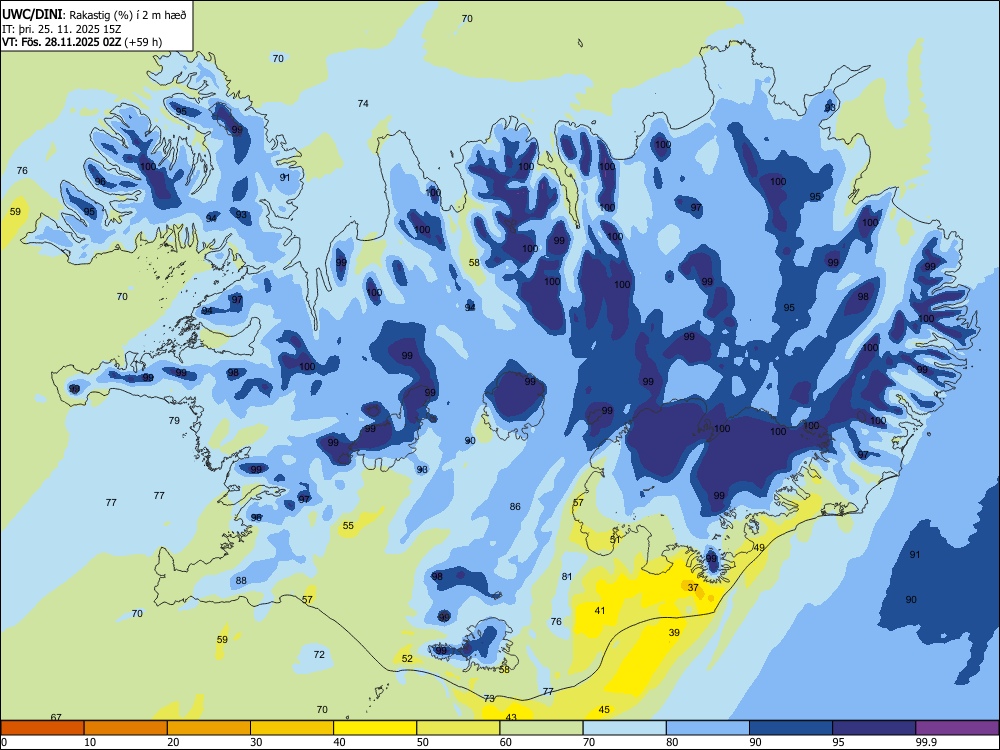The width and height of the screenshot is (1000, 750).
Task: Select the '88' value on the southwest peninsula
Action: pyautogui.click(x=240, y=580)
